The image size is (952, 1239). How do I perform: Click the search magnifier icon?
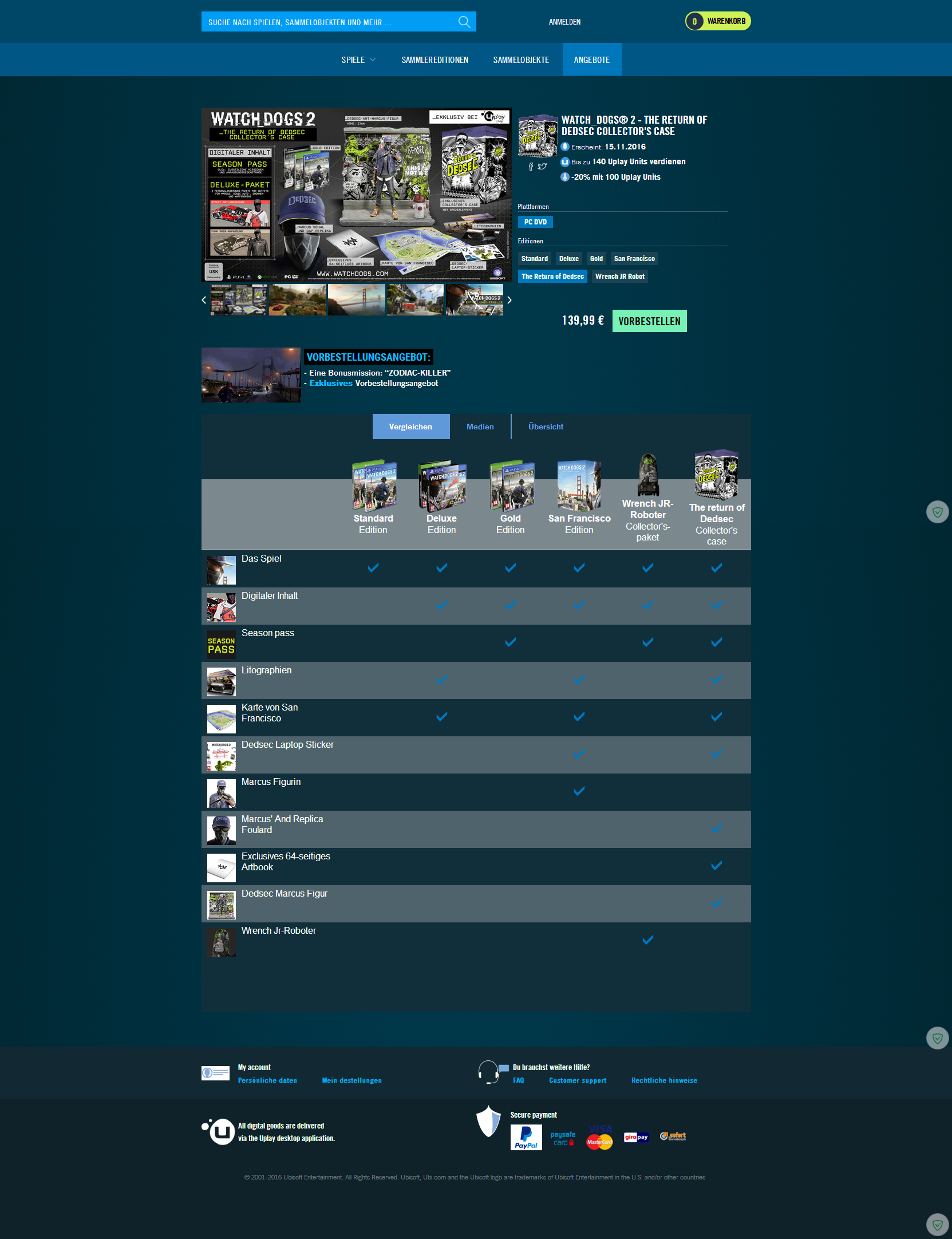pyautogui.click(x=464, y=22)
